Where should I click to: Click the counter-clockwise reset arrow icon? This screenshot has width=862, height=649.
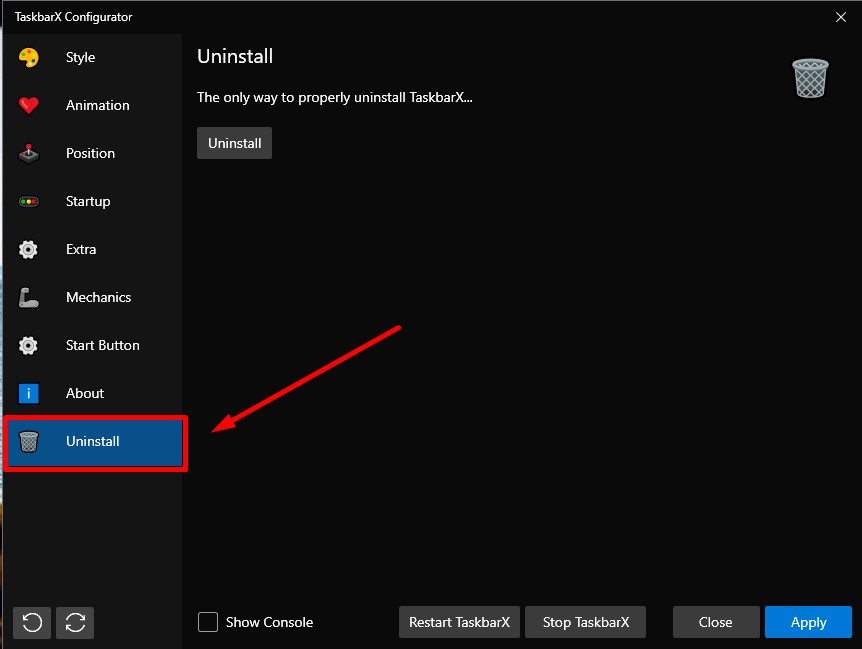32,622
